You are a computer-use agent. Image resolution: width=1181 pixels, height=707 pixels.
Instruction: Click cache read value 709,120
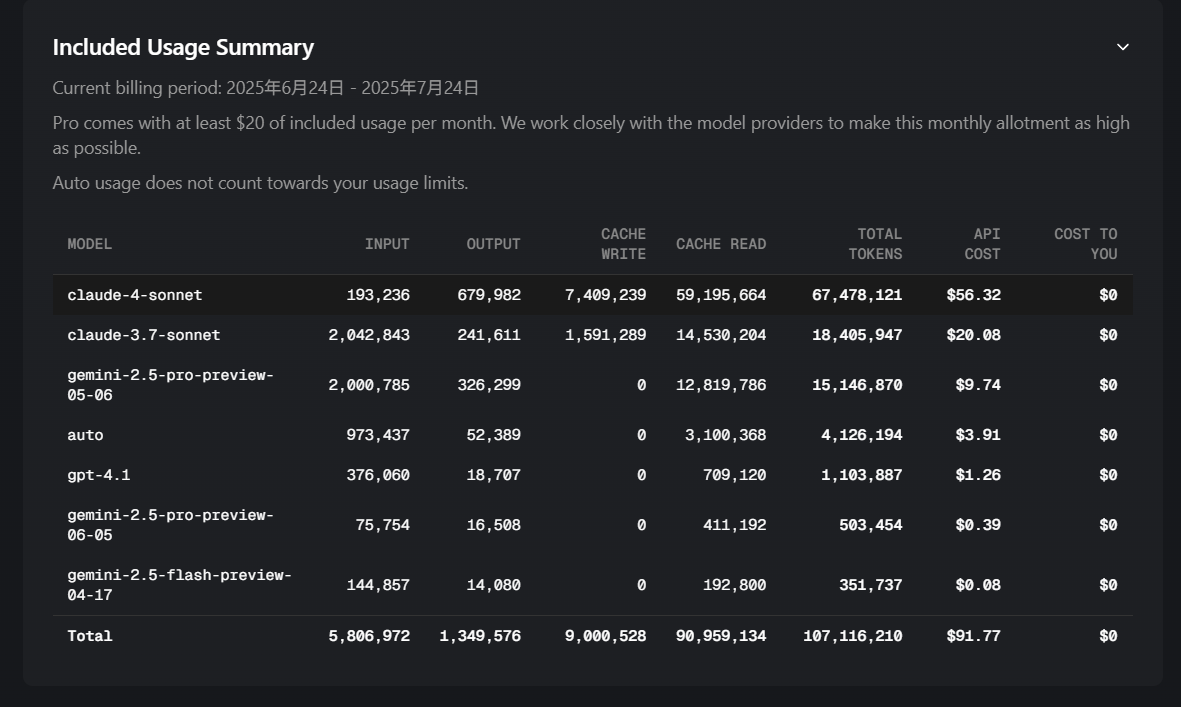click(734, 475)
